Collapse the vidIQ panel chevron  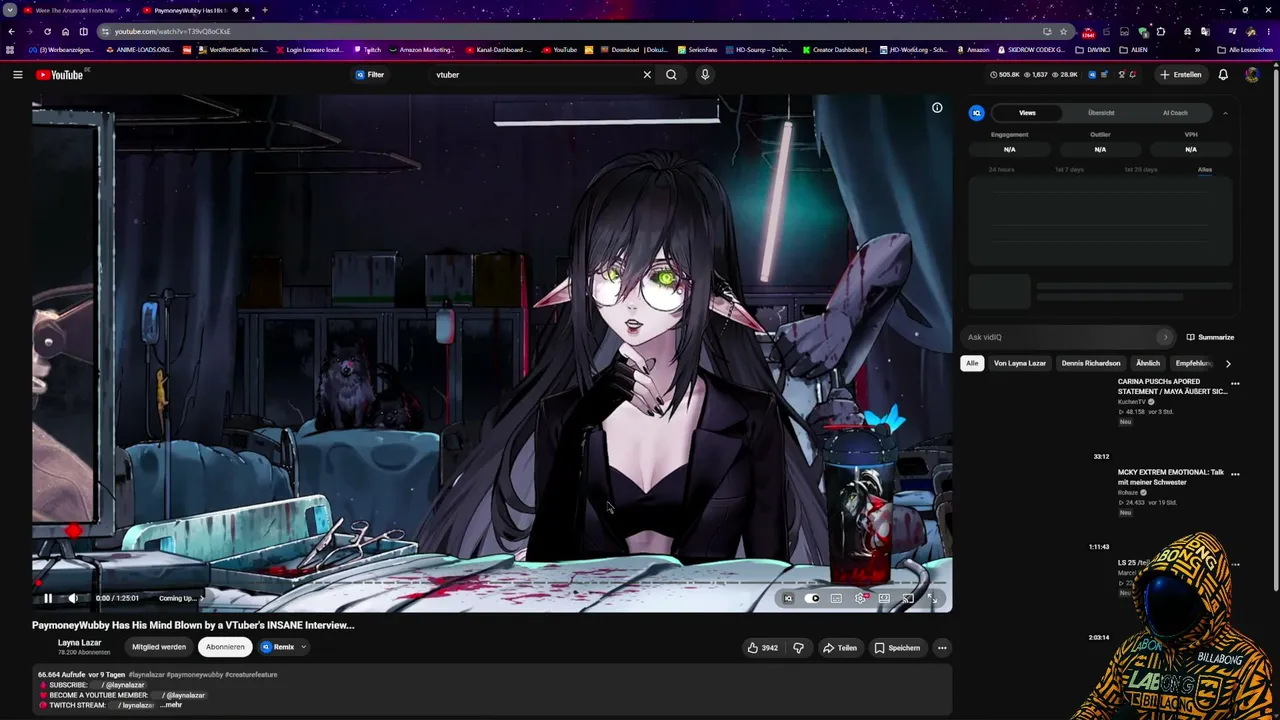tap(1225, 113)
